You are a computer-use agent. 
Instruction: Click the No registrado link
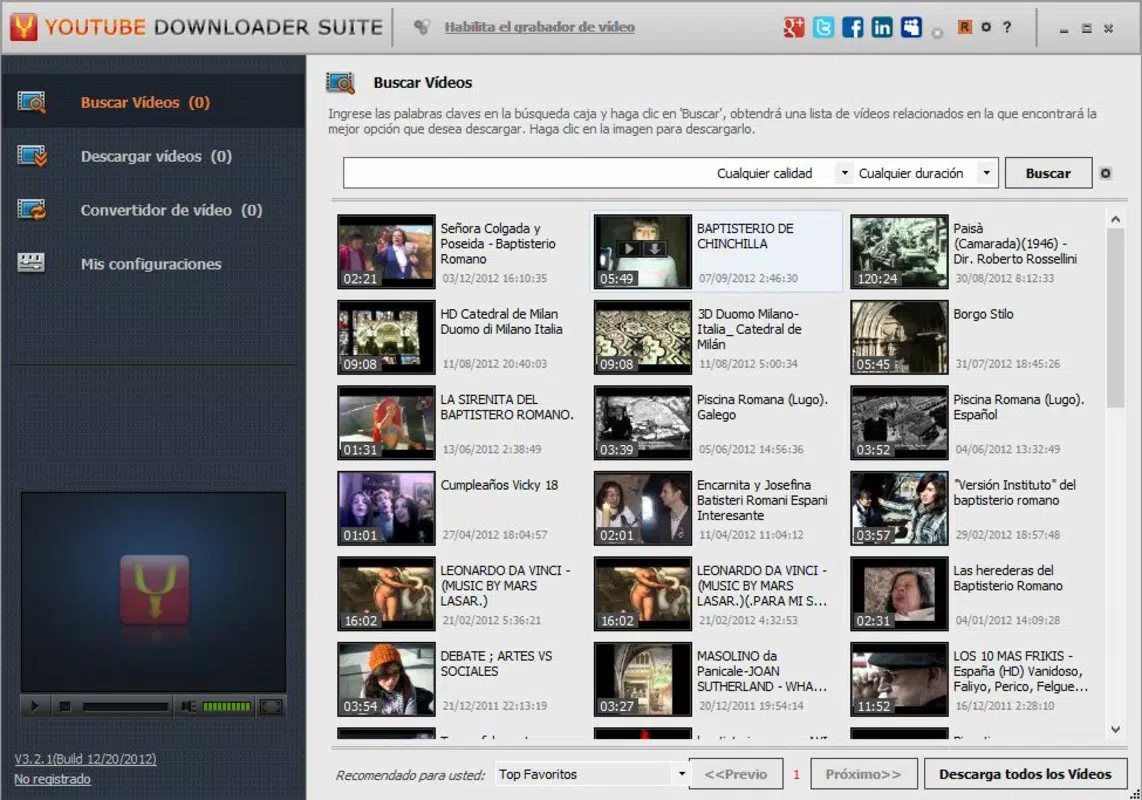(x=52, y=779)
